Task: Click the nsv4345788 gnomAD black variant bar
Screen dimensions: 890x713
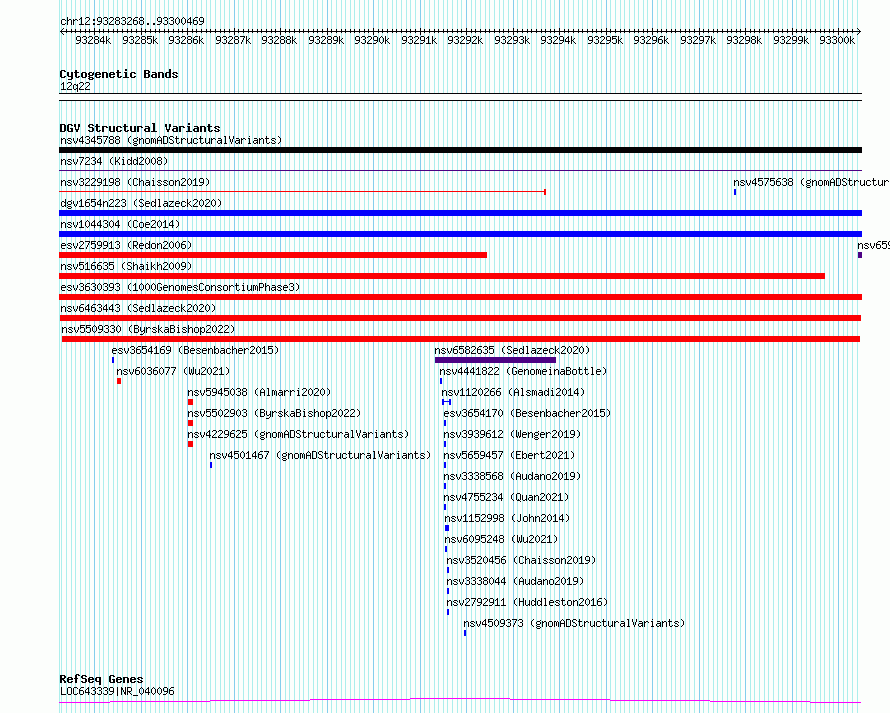Action: point(460,150)
